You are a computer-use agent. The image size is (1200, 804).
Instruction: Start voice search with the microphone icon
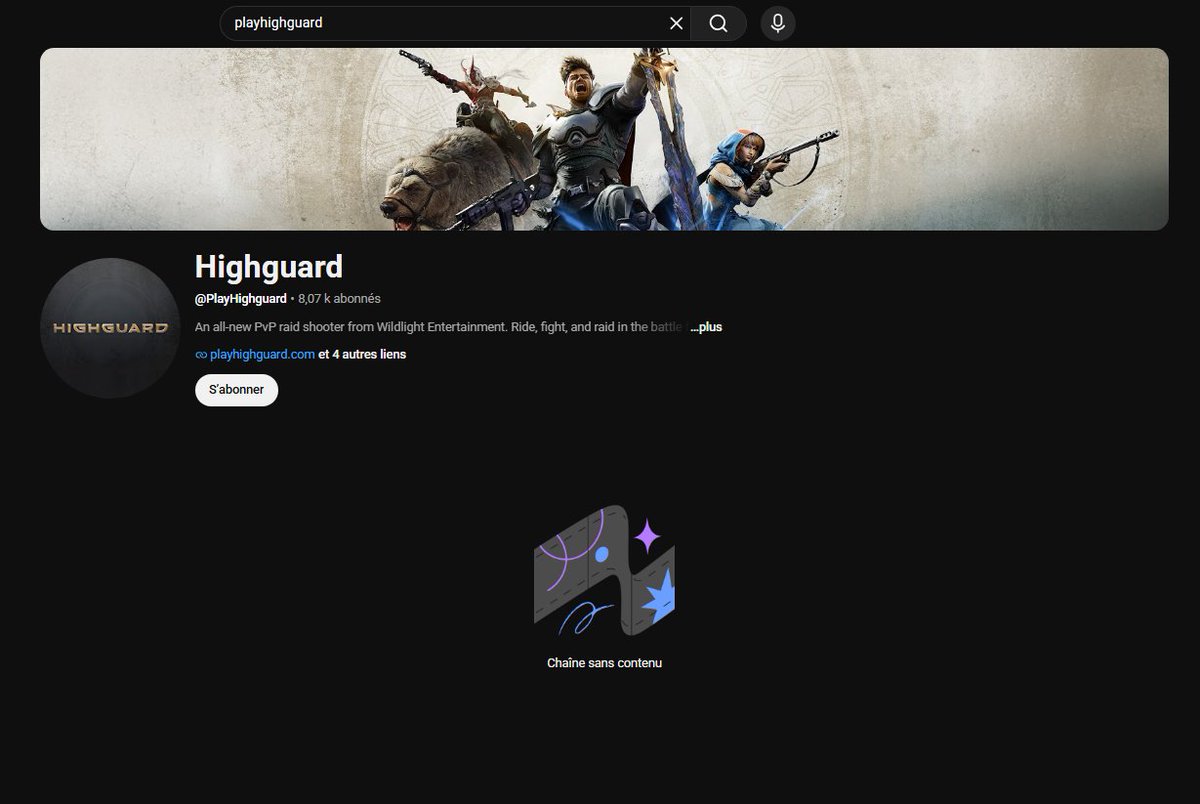[778, 23]
